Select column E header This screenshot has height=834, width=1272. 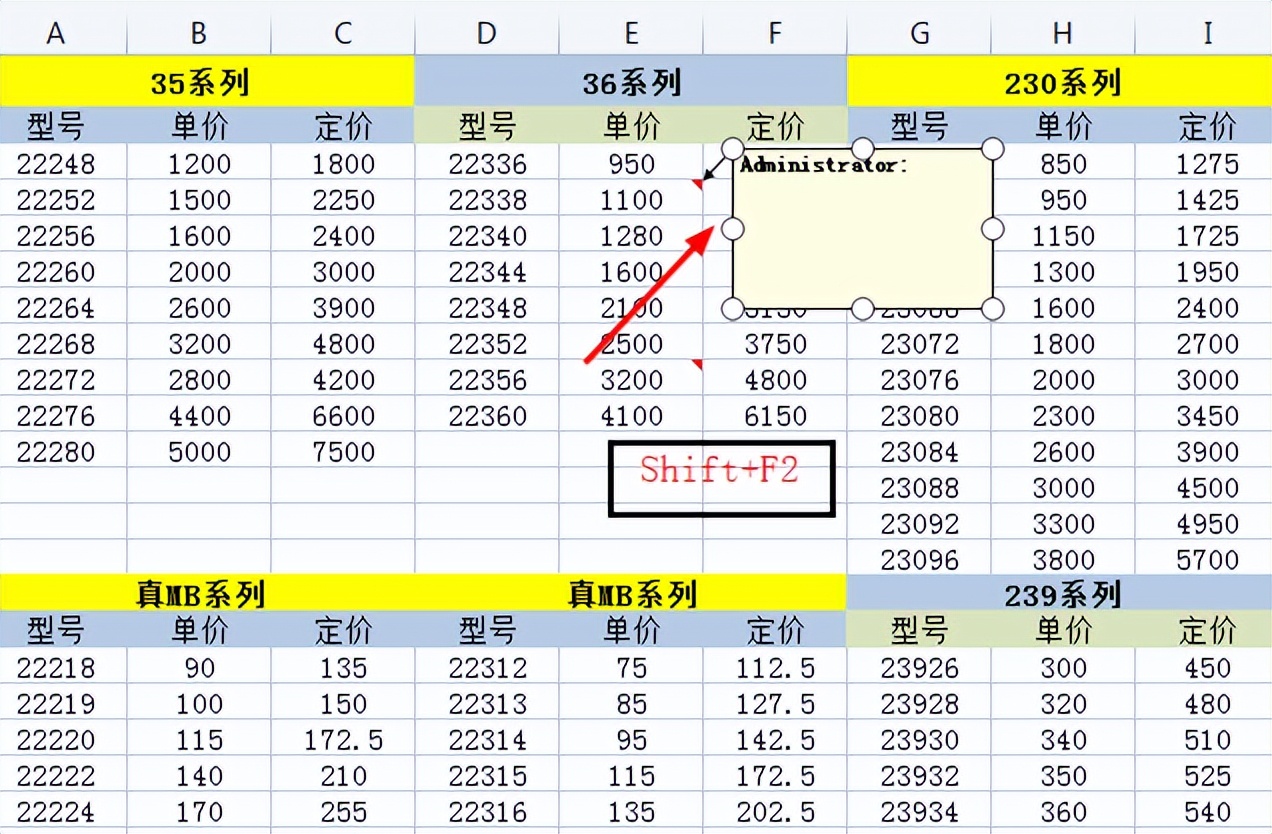coord(631,34)
